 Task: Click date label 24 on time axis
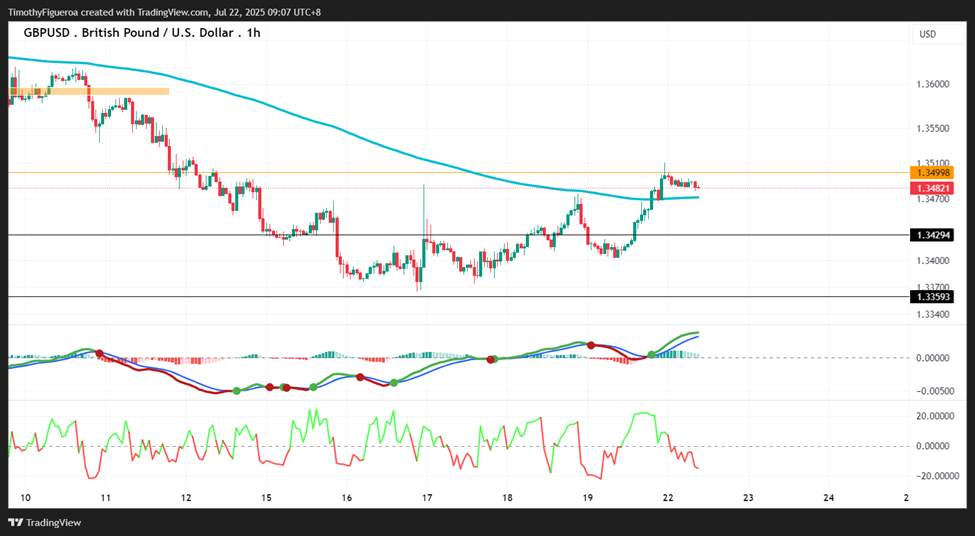coord(828,498)
